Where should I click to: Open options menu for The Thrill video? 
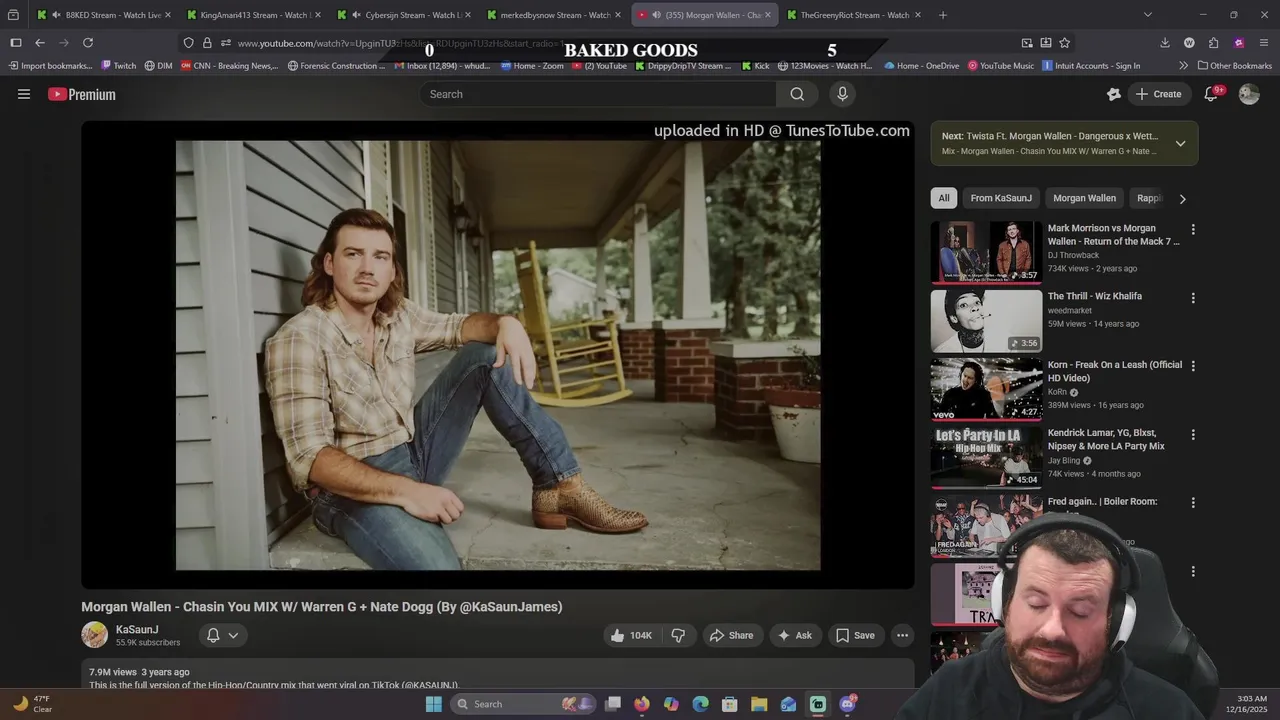[x=1192, y=298]
